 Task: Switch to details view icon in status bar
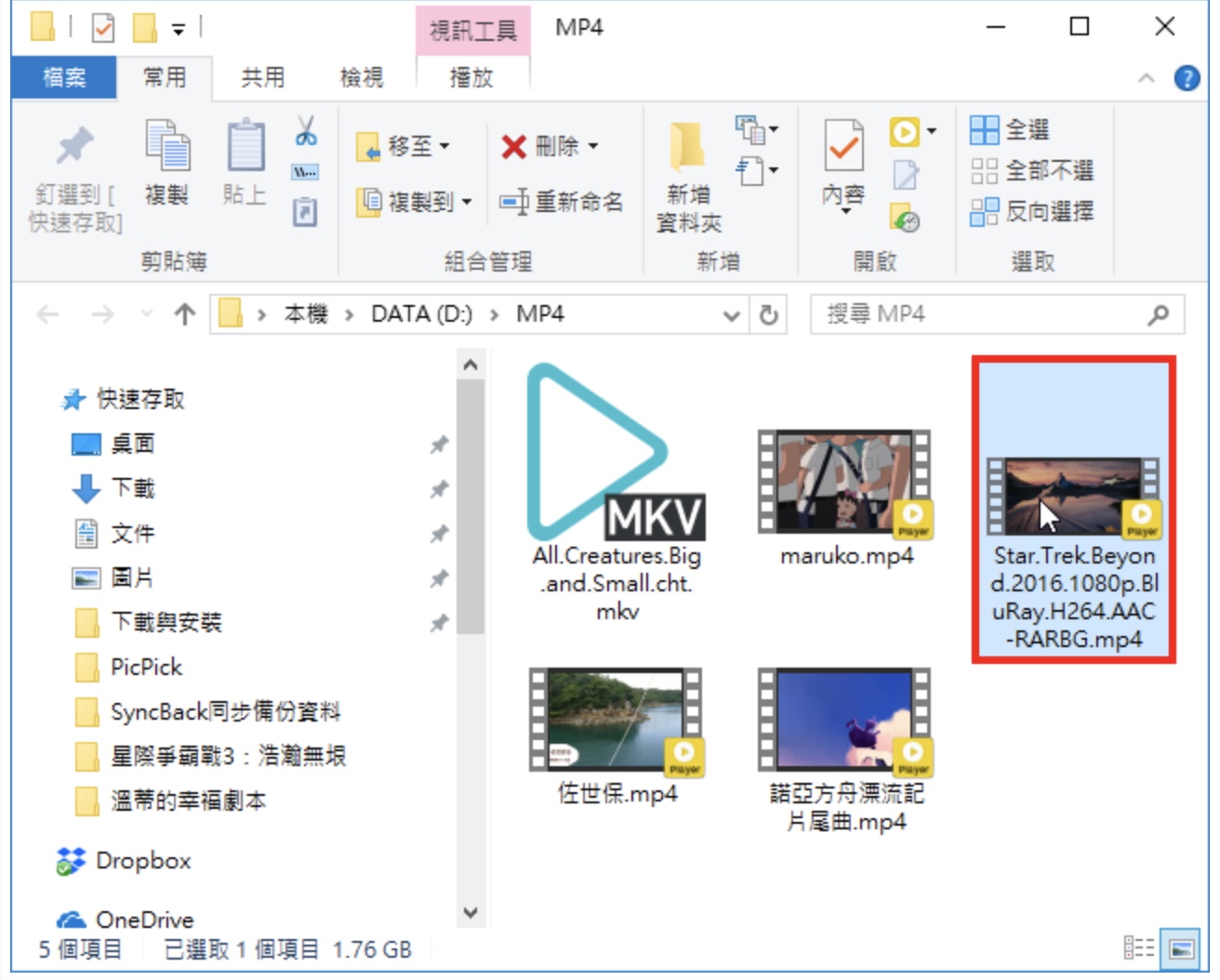pos(1139,948)
